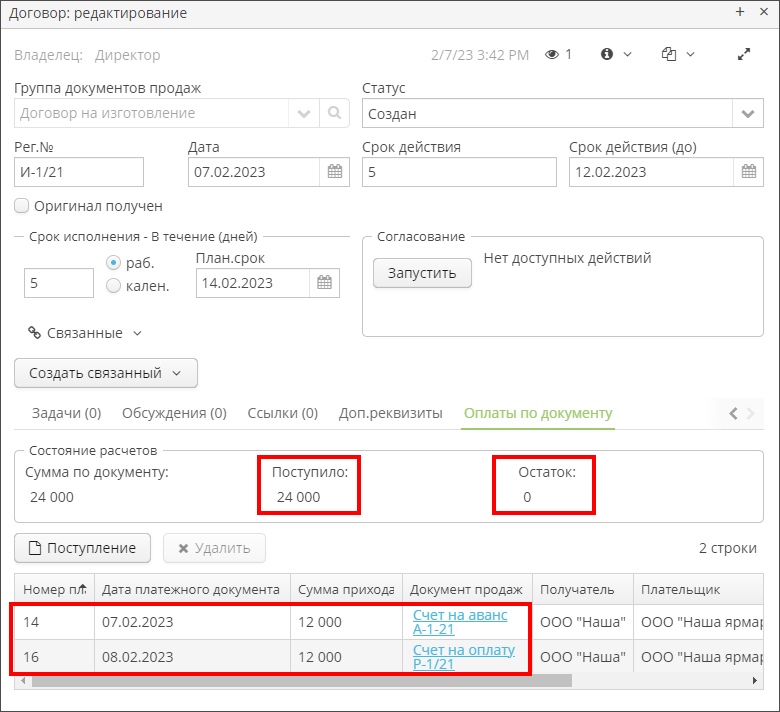Select the раб. radio button
The height and width of the screenshot is (712, 780).
pos(113,262)
